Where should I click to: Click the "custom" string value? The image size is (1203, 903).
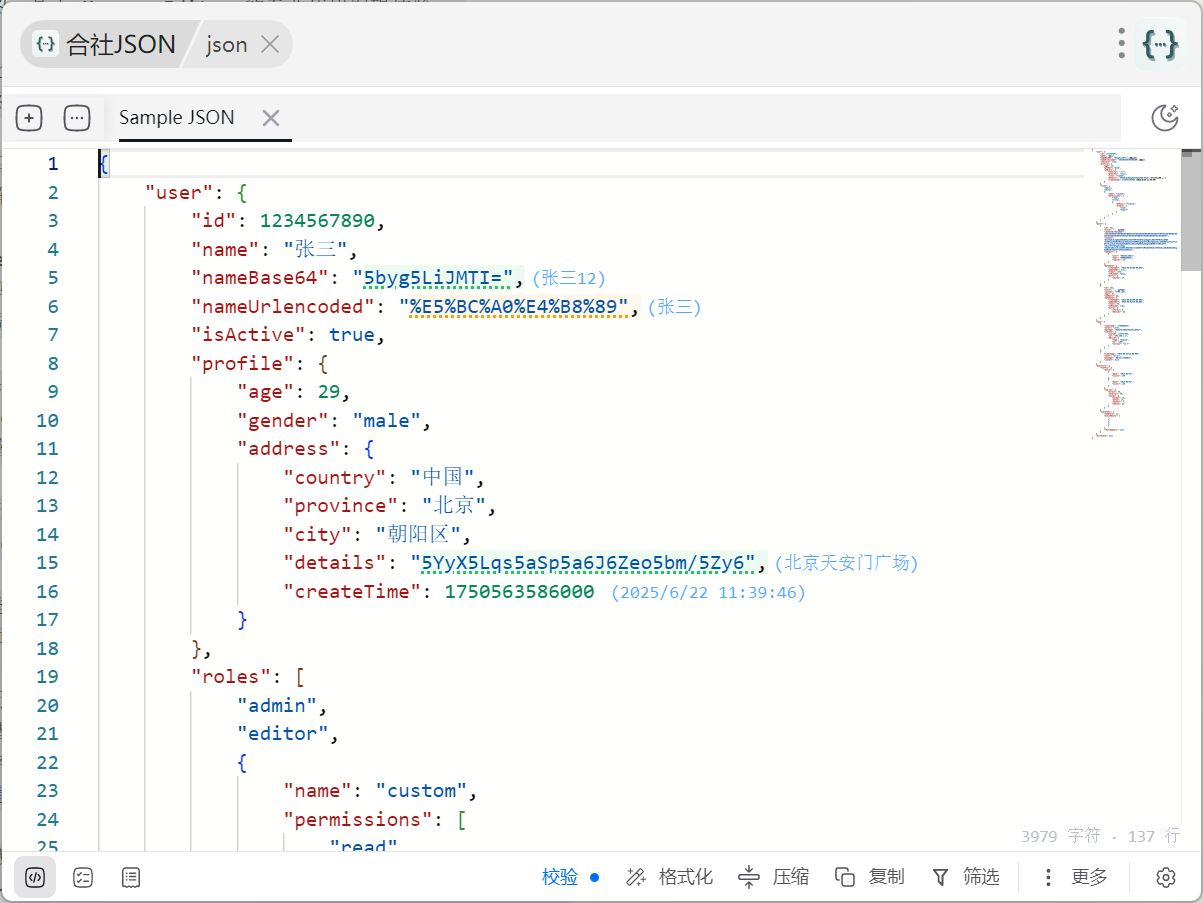[x=421, y=791]
